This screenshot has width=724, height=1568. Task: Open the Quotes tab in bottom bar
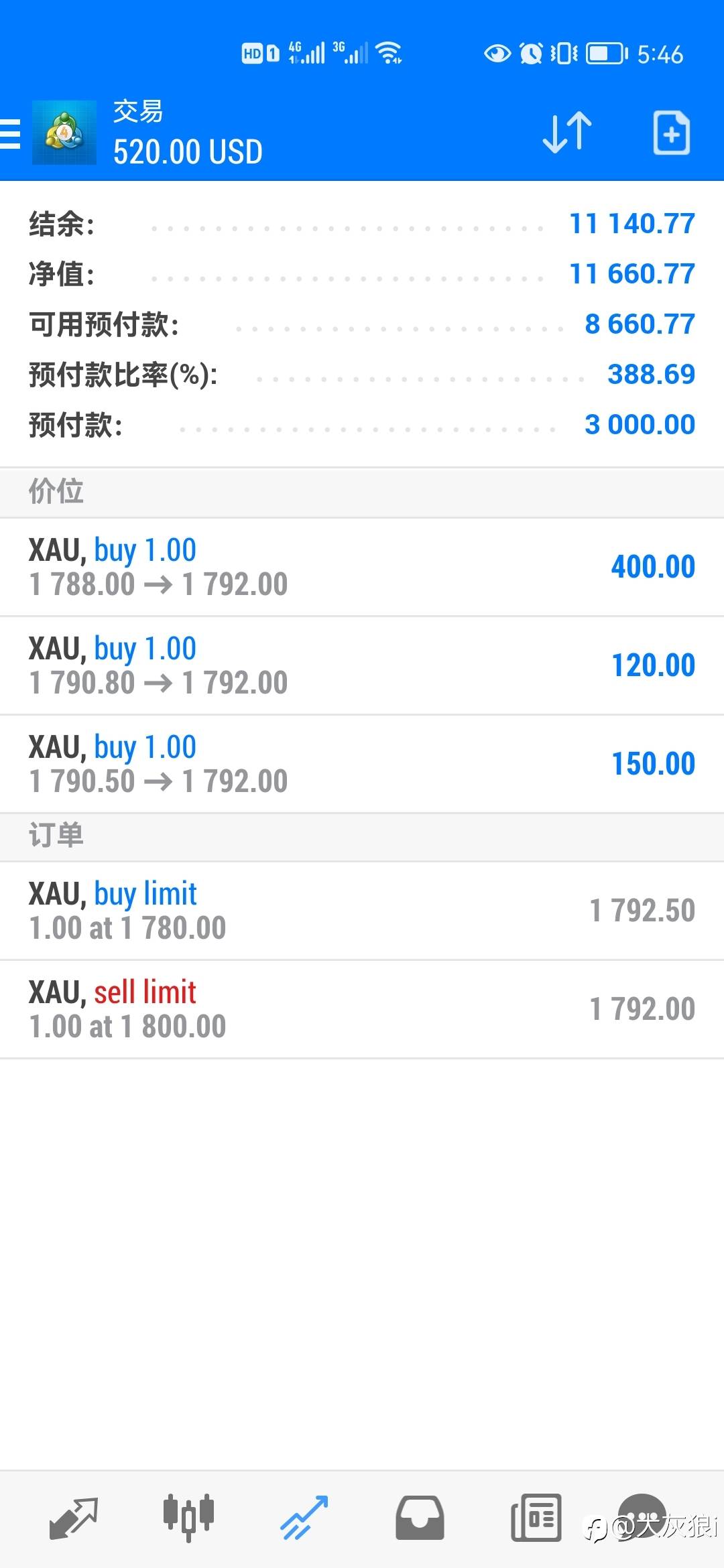(74, 1517)
